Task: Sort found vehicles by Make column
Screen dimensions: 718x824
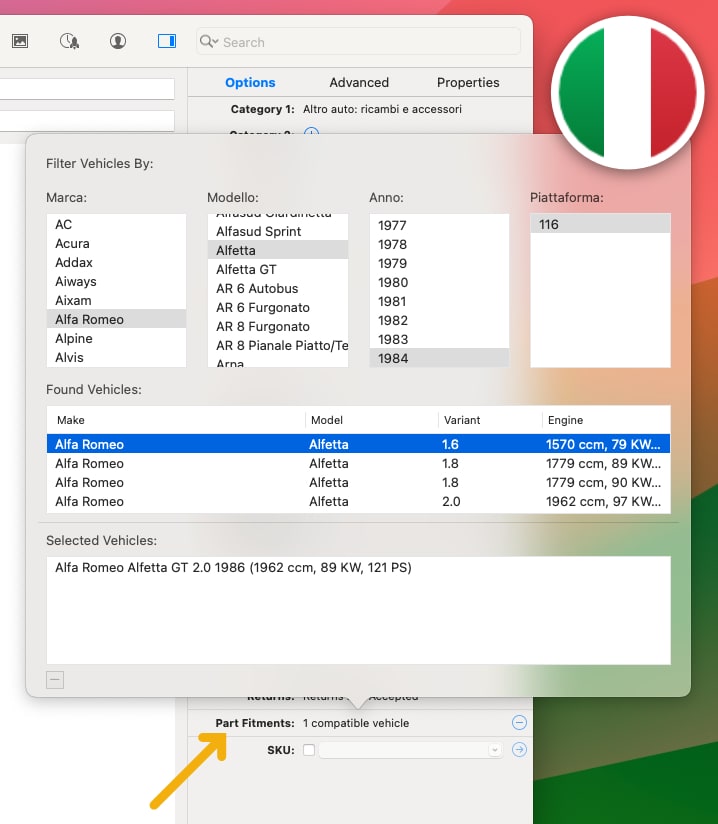Action: tap(176, 420)
